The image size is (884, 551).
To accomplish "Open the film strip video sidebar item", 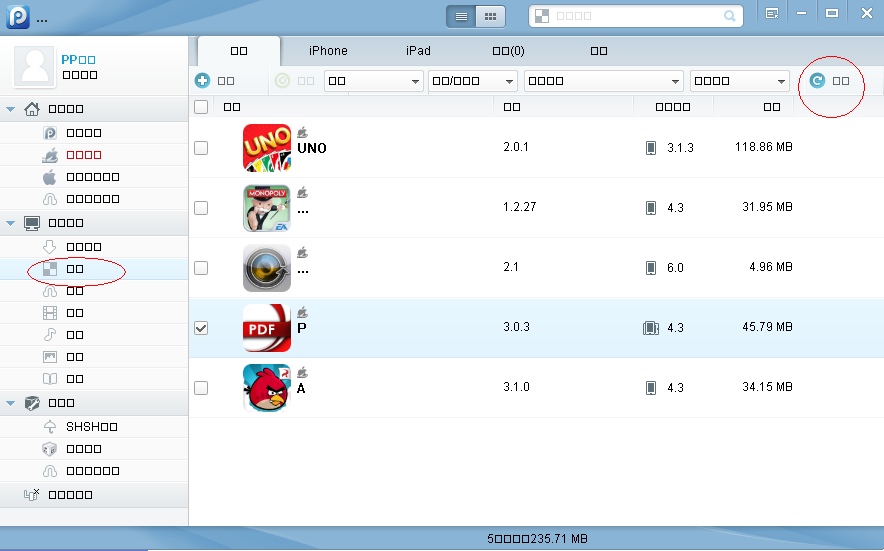I will click(94, 312).
